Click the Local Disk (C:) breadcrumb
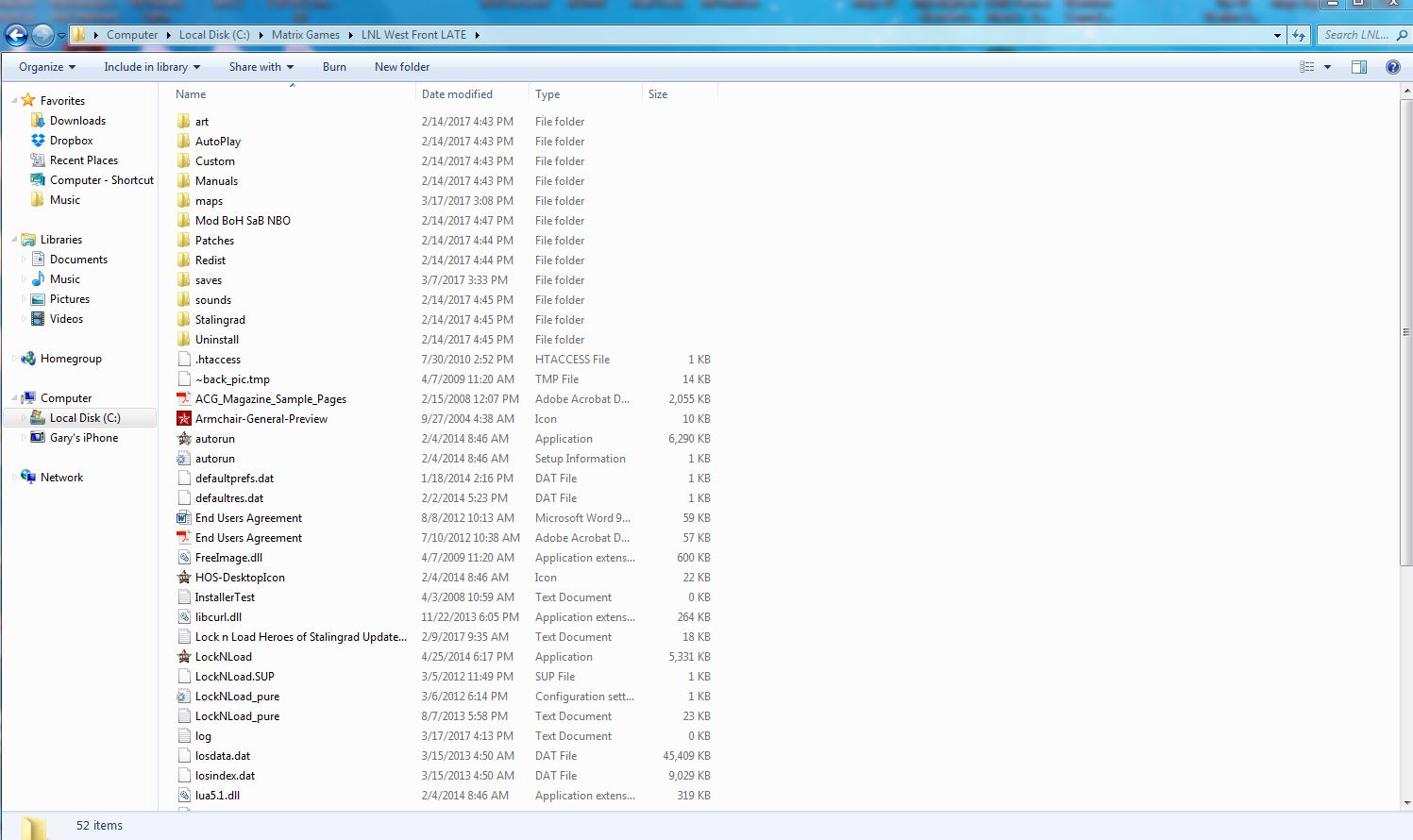 [214, 35]
